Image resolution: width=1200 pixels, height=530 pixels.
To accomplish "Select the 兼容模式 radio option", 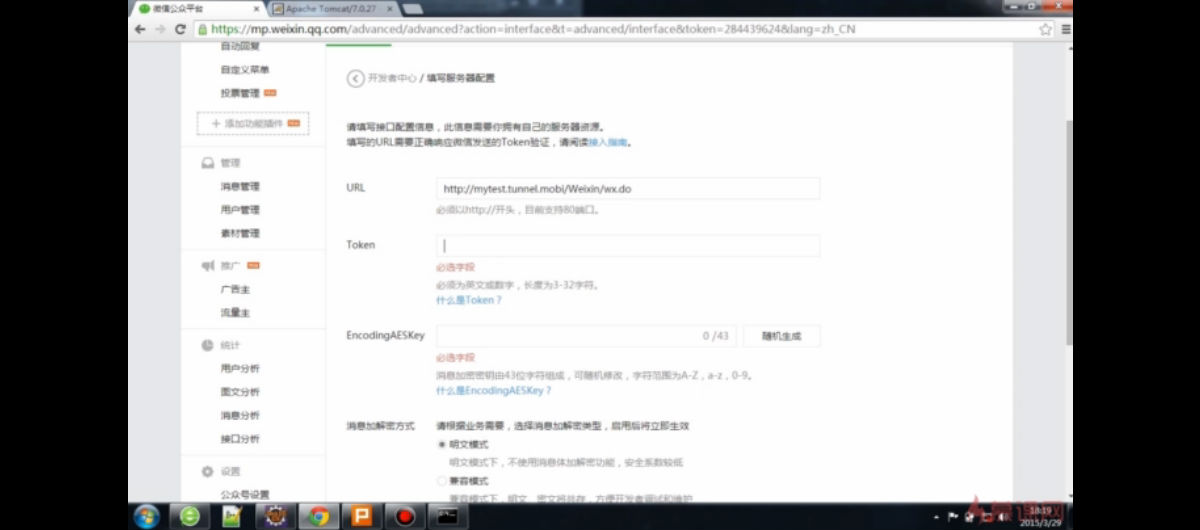I will pyautogui.click(x=442, y=481).
